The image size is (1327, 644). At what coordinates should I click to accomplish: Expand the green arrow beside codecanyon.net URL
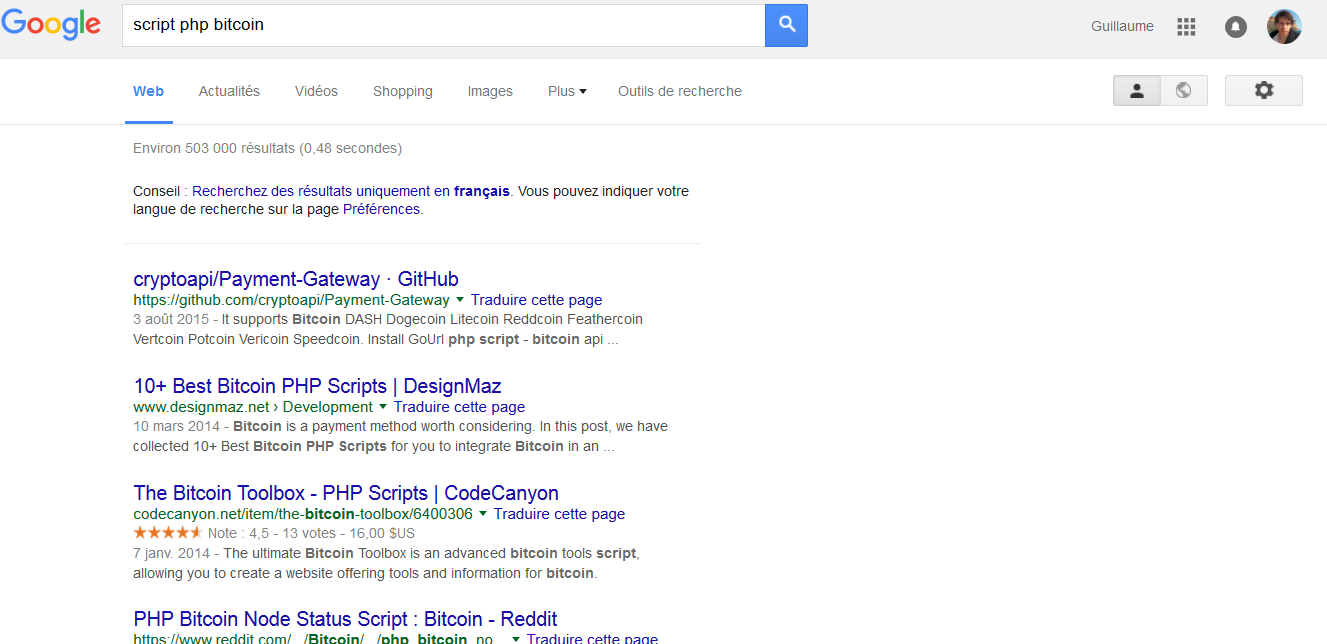point(483,514)
